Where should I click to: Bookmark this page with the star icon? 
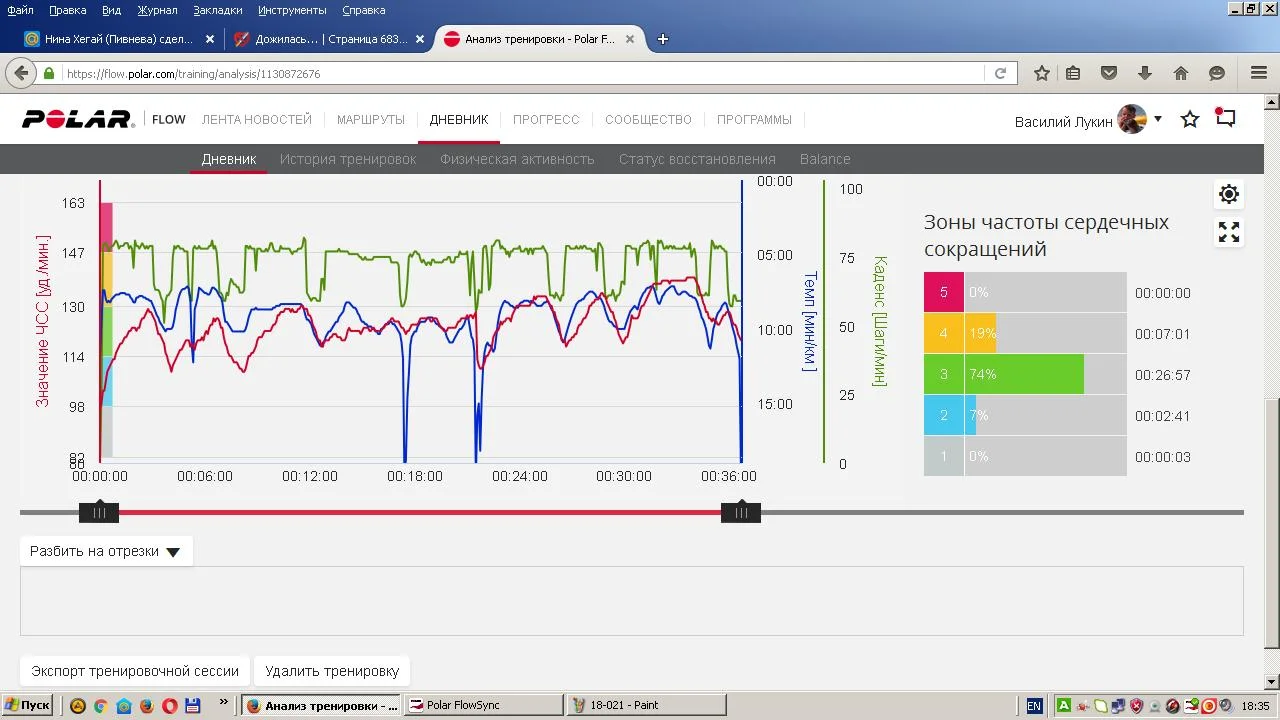(1042, 73)
